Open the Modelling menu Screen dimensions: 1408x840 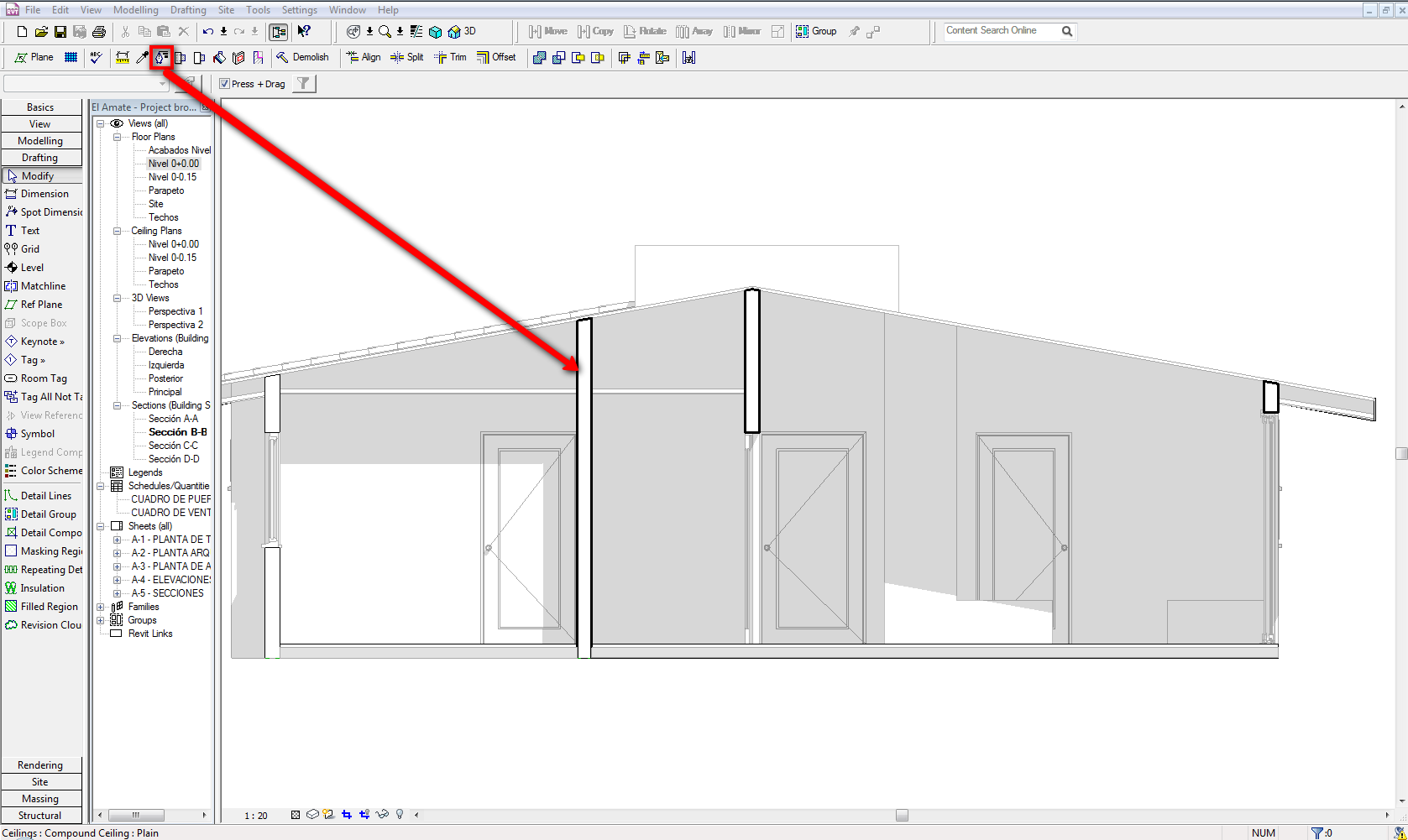point(136,9)
